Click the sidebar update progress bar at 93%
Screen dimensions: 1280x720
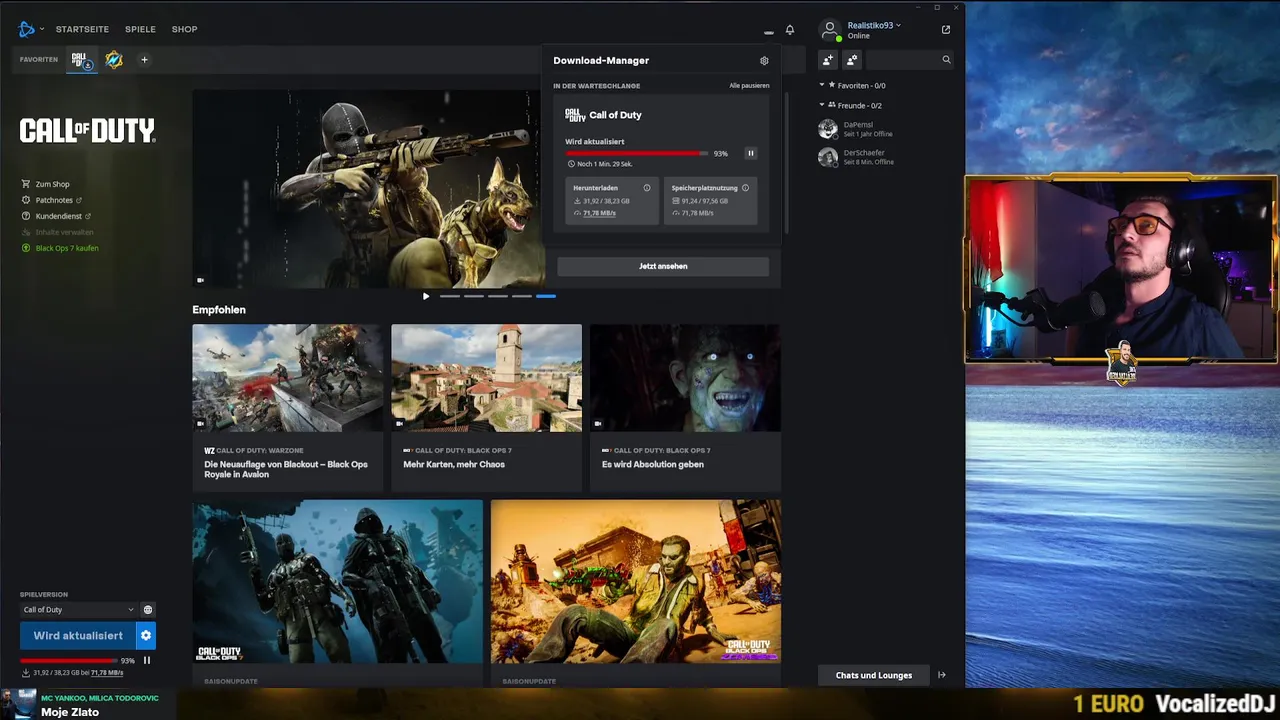(x=68, y=661)
